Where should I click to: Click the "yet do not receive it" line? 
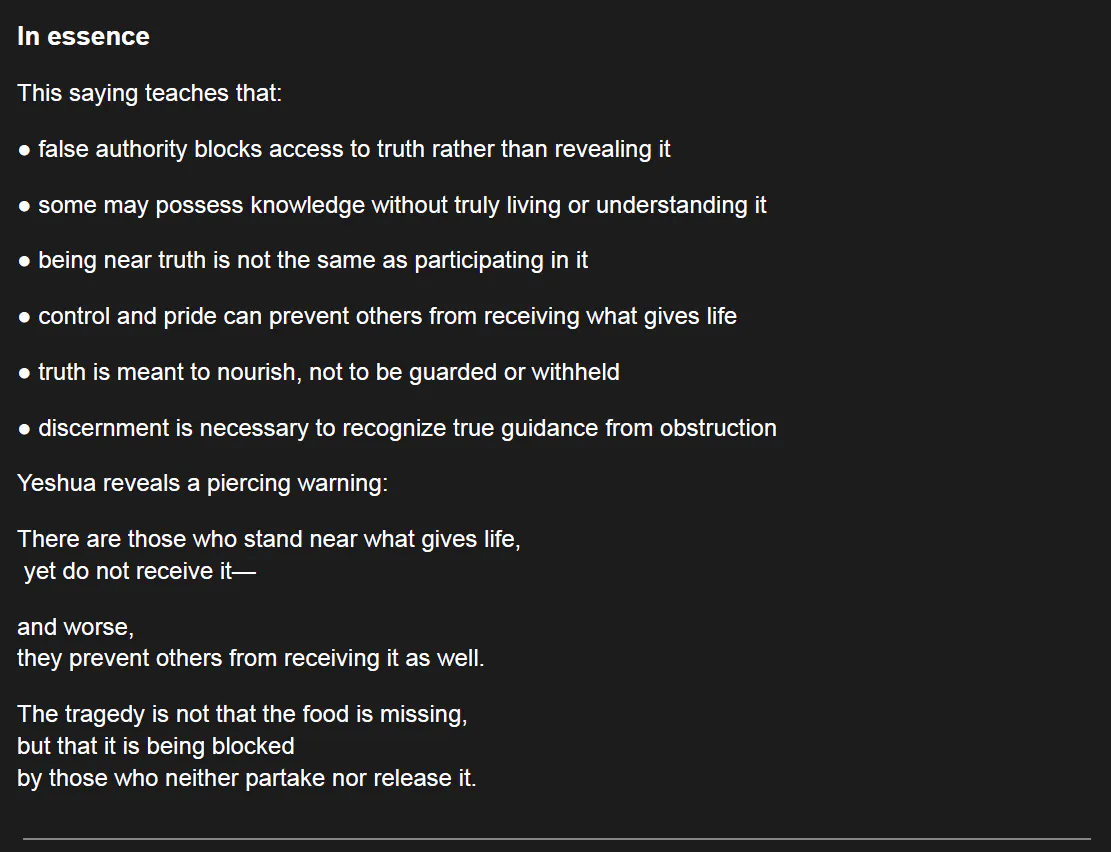tap(140, 572)
